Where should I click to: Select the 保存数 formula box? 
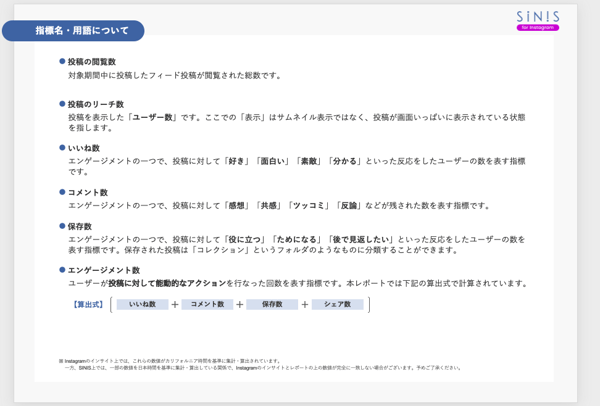pyautogui.click(x=272, y=304)
